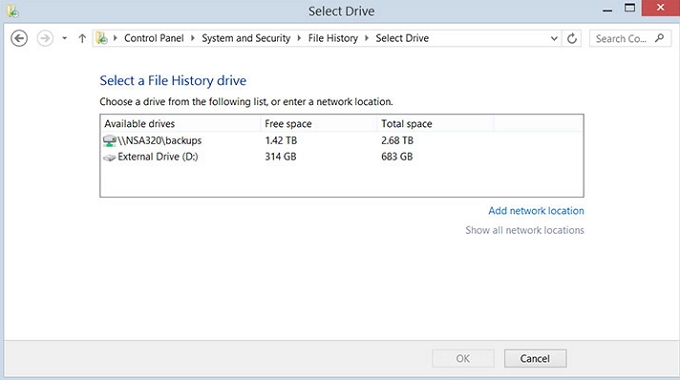Click Show all network locations link

[x=525, y=230]
